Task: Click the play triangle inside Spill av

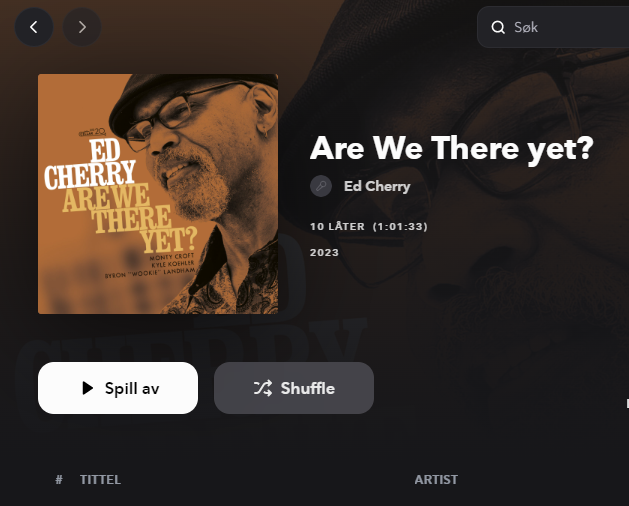Action: [x=87, y=388]
